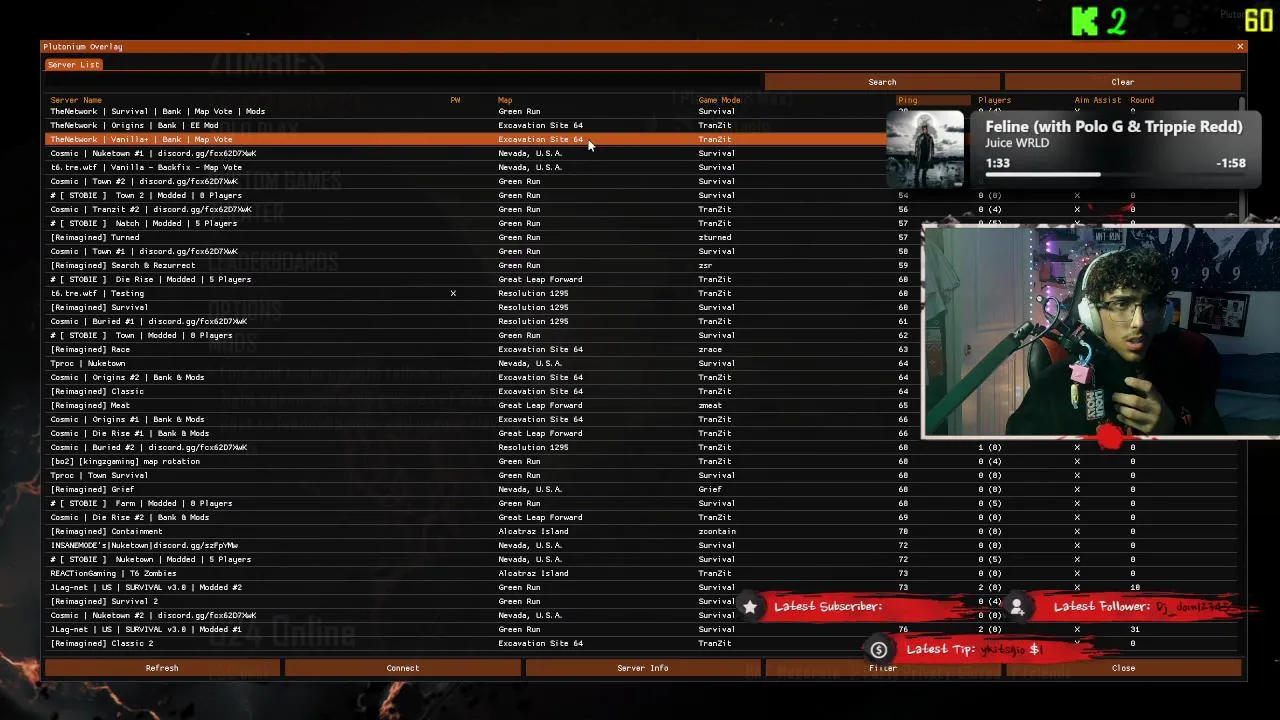Screen dimensions: 1280x720
Task: Open the Filter options button
Action: tap(883, 668)
